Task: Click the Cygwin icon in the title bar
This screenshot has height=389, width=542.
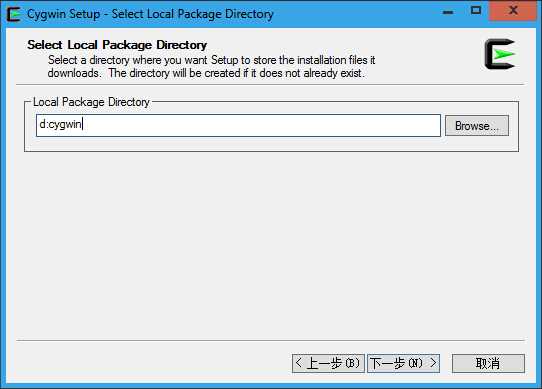Action: pyautogui.click(x=14, y=14)
